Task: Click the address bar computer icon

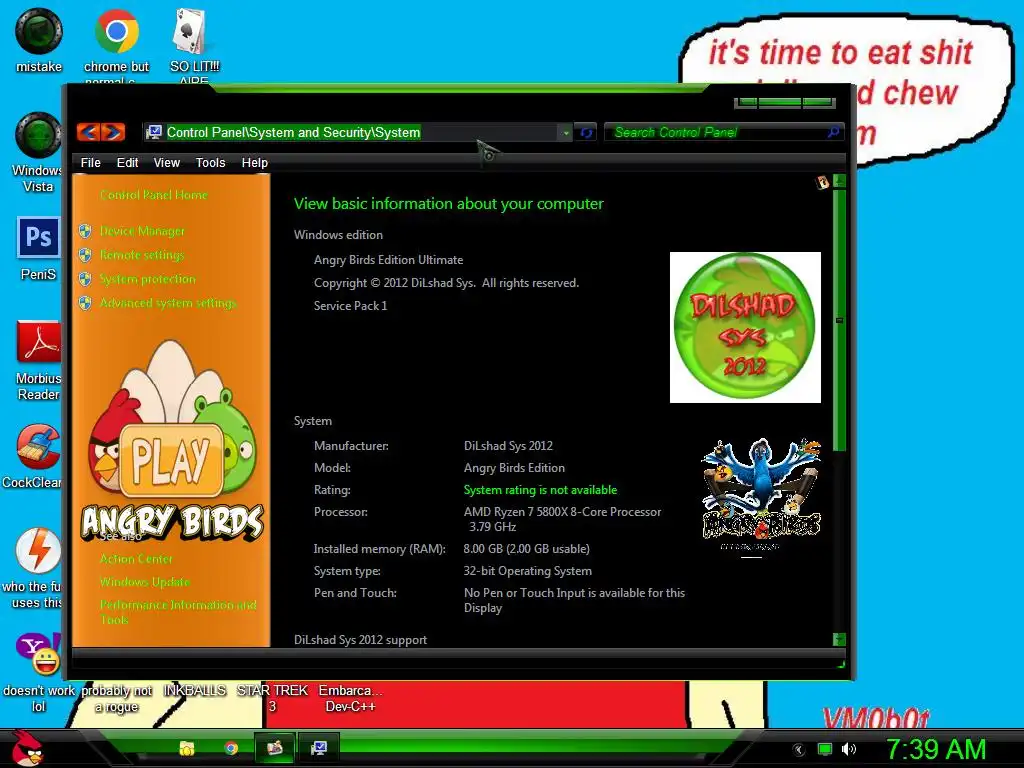Action: [x=154, y=133]
